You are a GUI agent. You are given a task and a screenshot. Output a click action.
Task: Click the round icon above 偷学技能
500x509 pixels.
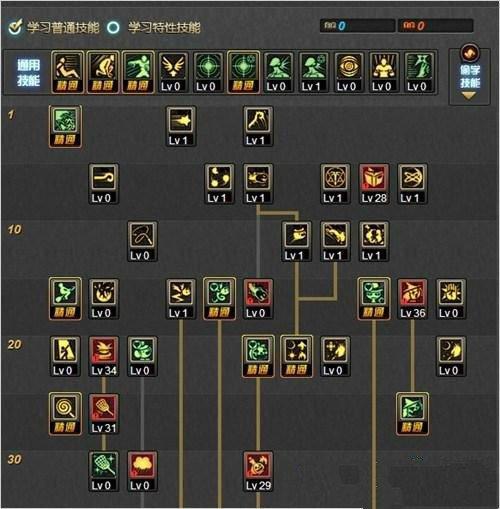[470, 53]
